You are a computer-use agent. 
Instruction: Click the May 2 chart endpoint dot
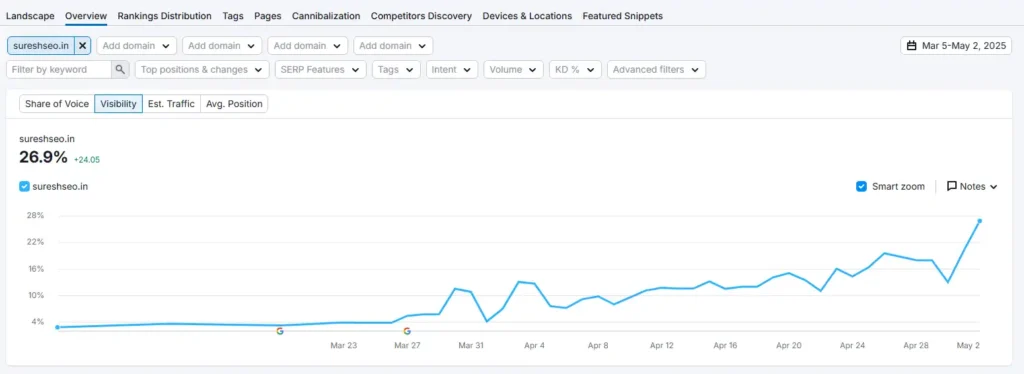pyautogui.click(x=980, y=221)
